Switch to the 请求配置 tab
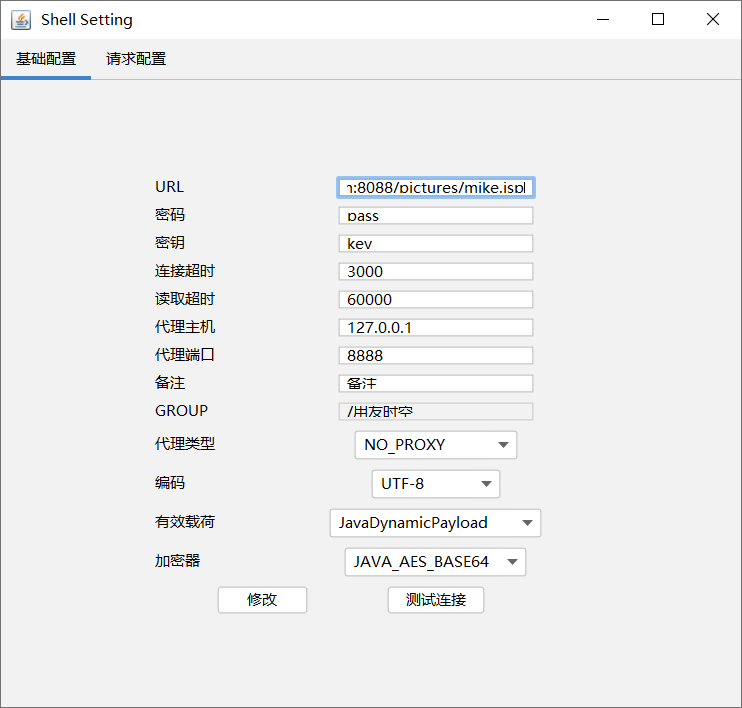The image size is (742, 708). tap(136, 59)
